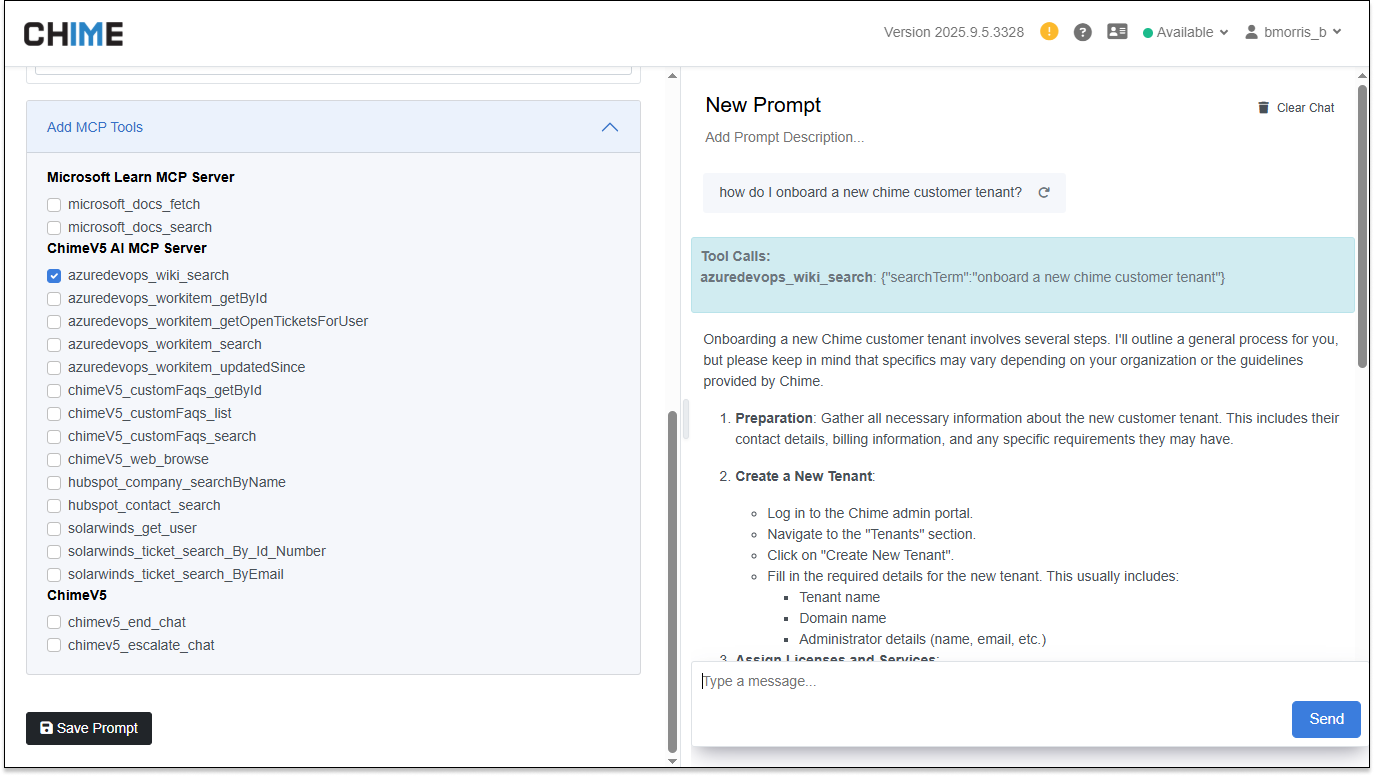Collapse the Add MCP Tools section chevron

pos(609,127)
